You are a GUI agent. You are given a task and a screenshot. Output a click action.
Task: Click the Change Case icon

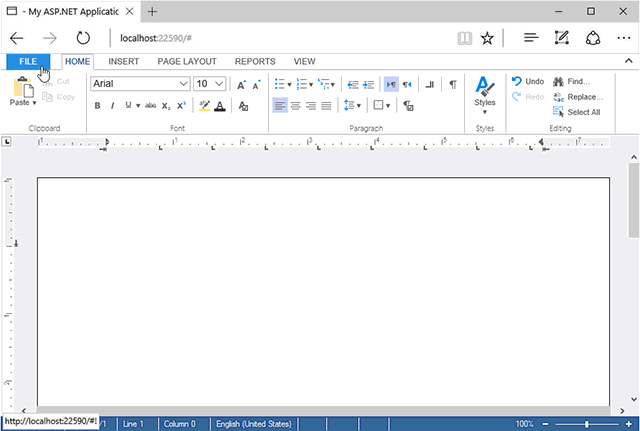(x=243, y=106)
